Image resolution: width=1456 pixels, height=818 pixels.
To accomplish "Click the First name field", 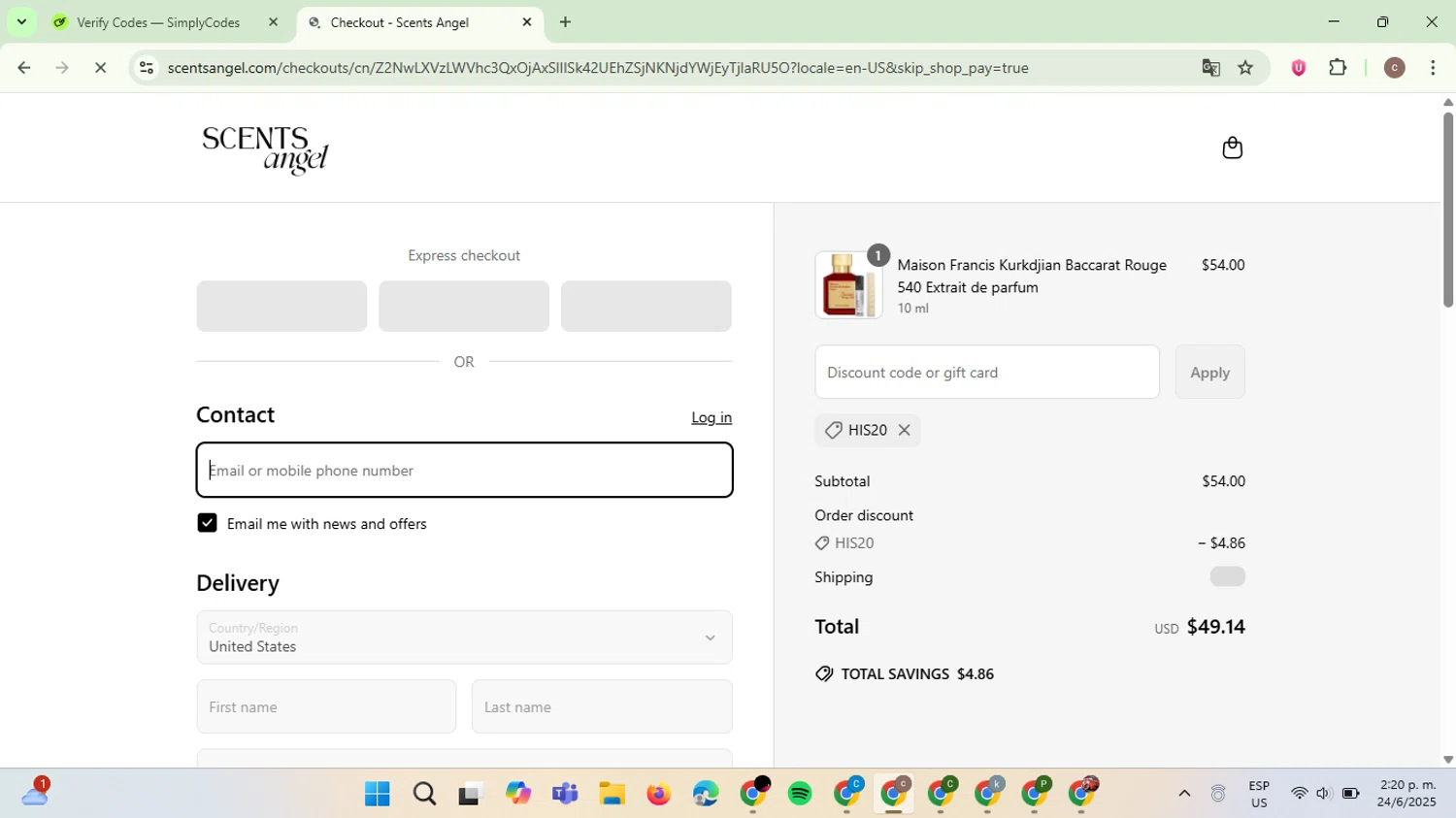I will click(326, 706).
